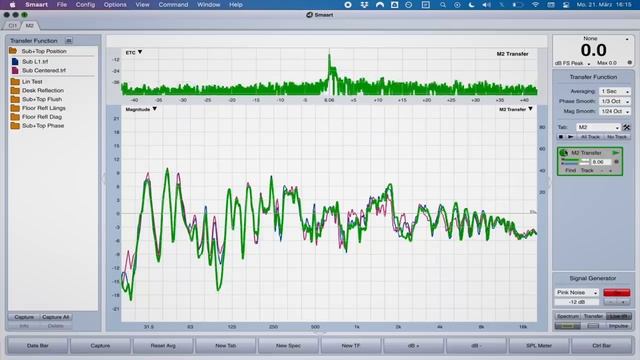This screenshot has height=360, width=640.
Task: Click the Wi-Fi icon in menu bar
Action: click(535, 5)
